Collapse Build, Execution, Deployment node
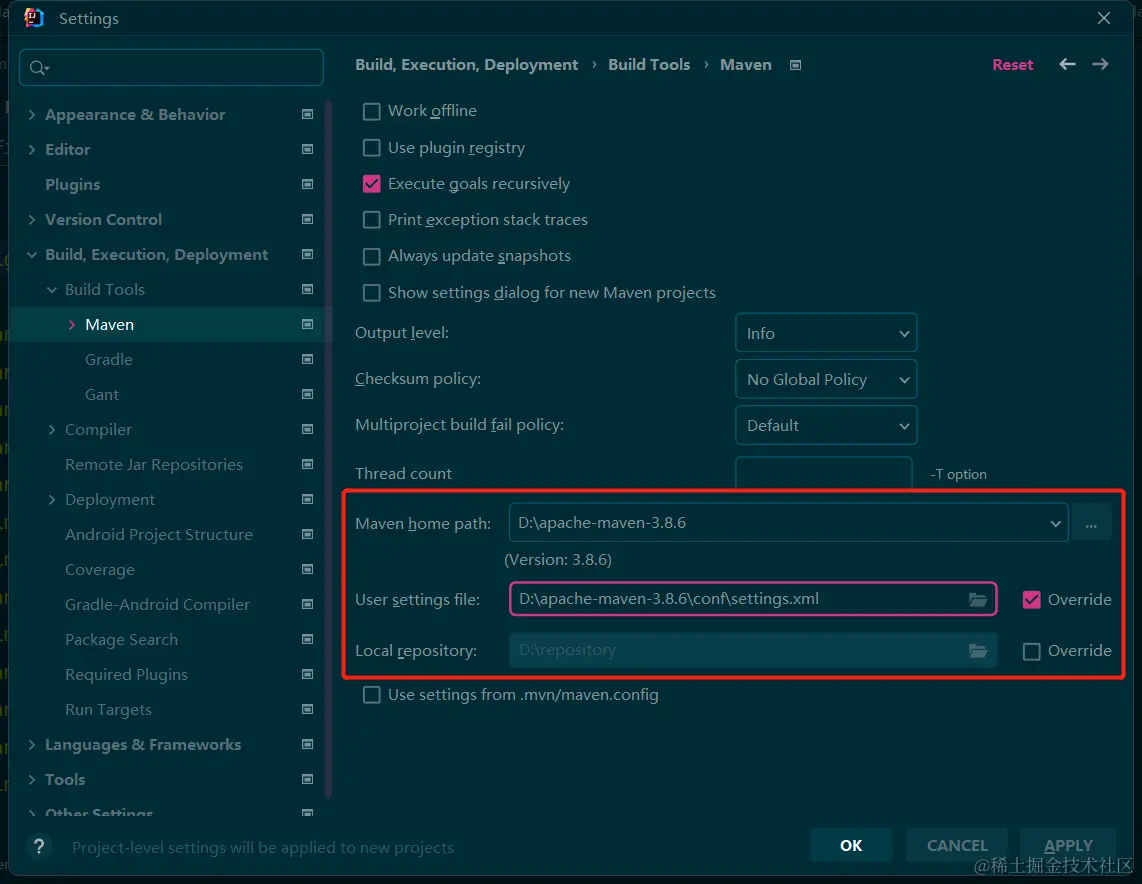Screen dimensions: 1142x884 click(31, 255)
